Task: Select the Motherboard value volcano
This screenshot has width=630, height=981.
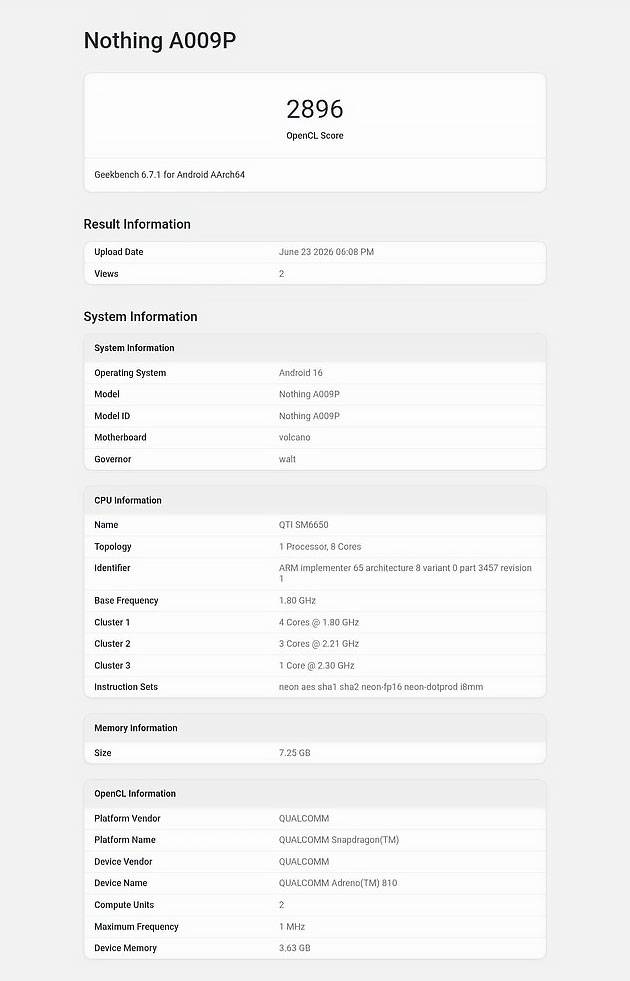Action: [294, 437]
